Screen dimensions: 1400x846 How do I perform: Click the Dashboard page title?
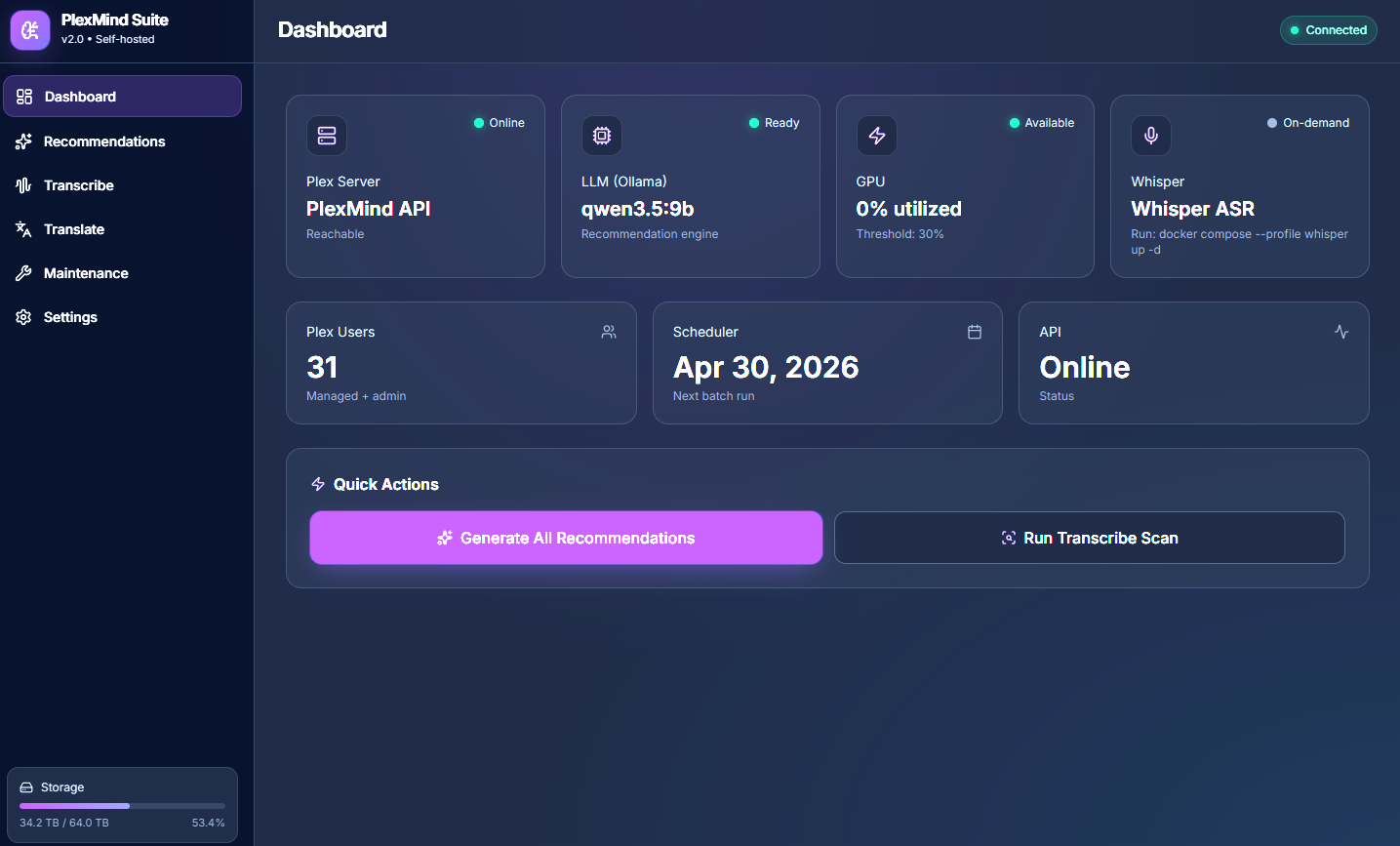coord(333,30)
